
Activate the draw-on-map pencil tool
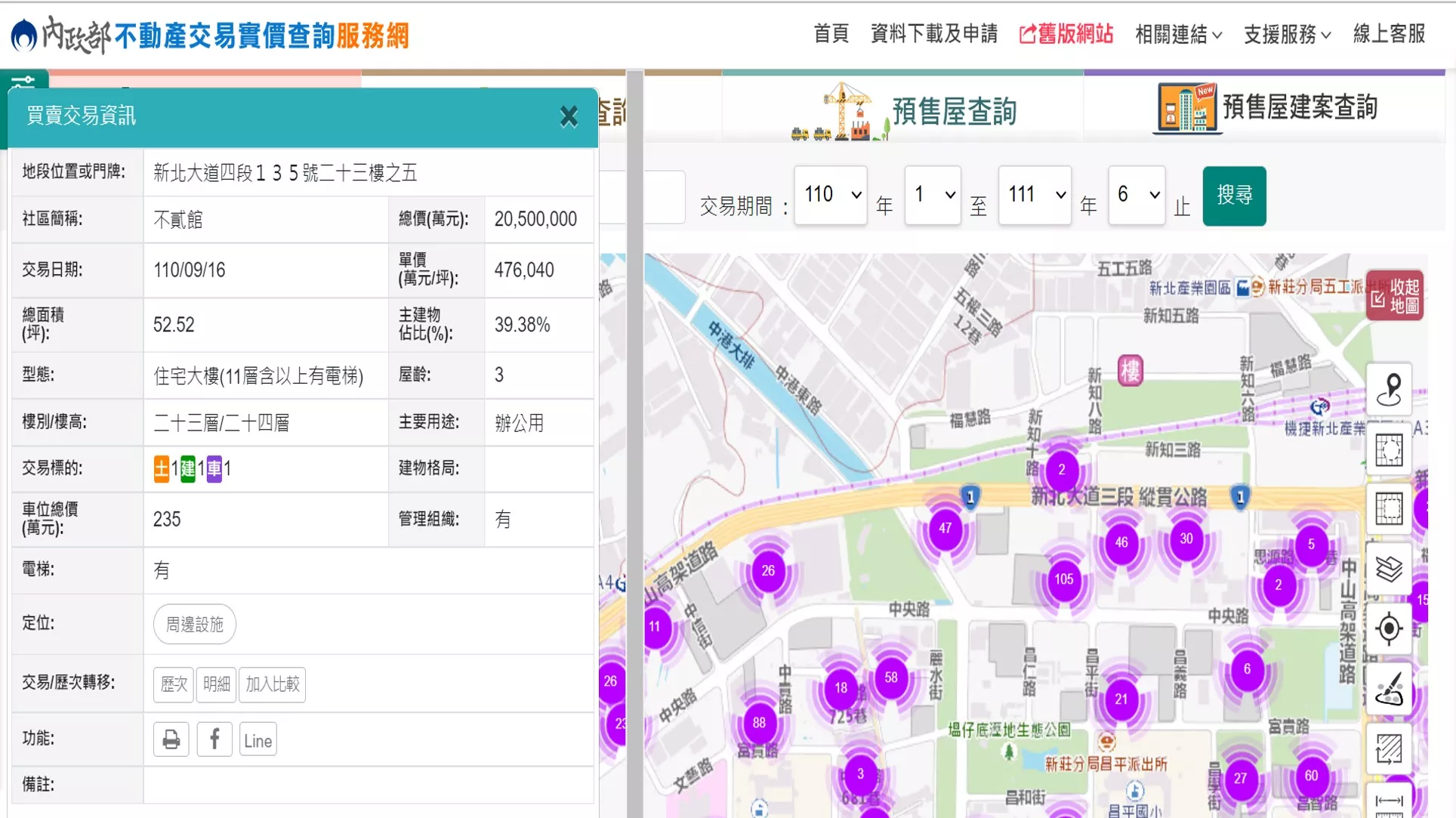point(1389,689)
